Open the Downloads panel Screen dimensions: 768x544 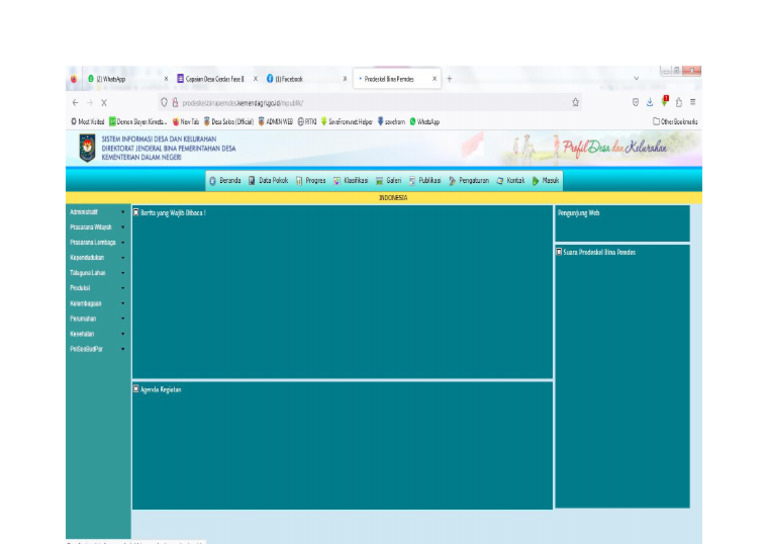(x=649, y=102)
